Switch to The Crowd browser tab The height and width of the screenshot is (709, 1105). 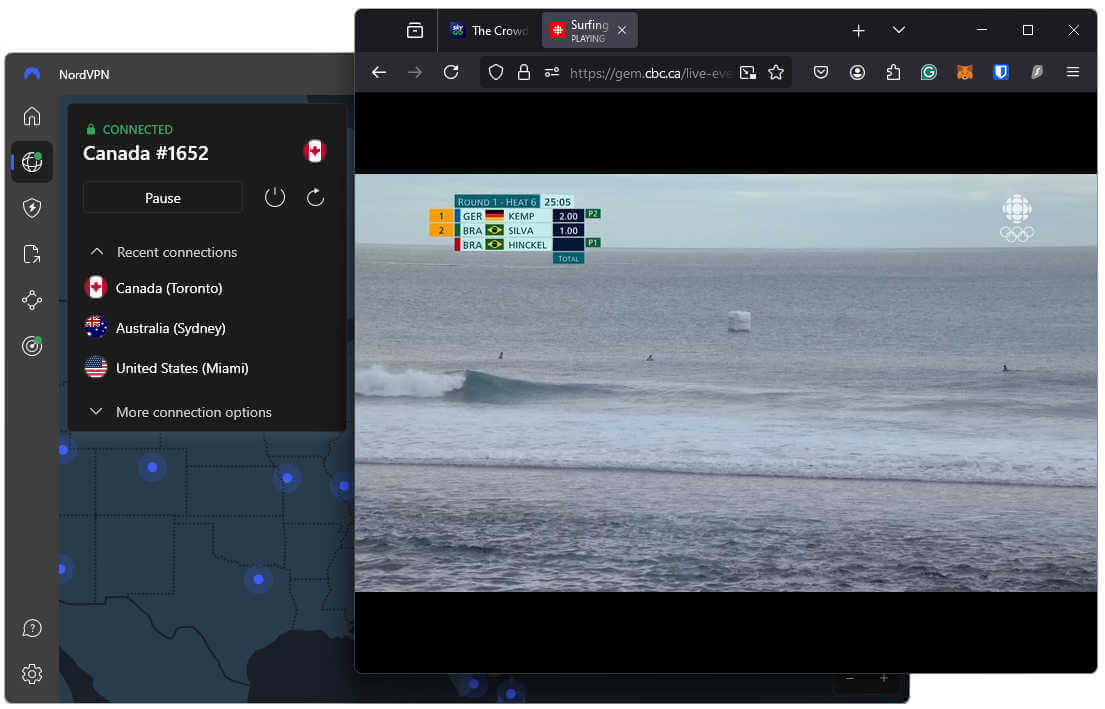point(490,30)
